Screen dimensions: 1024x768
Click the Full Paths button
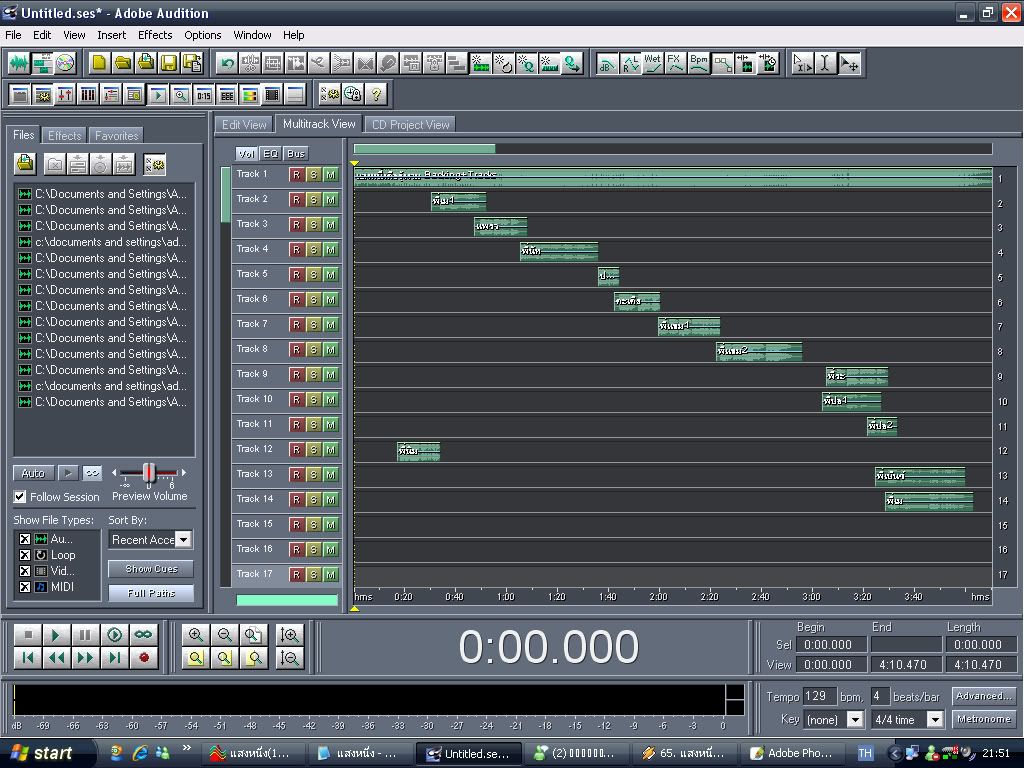pos(151,593)
